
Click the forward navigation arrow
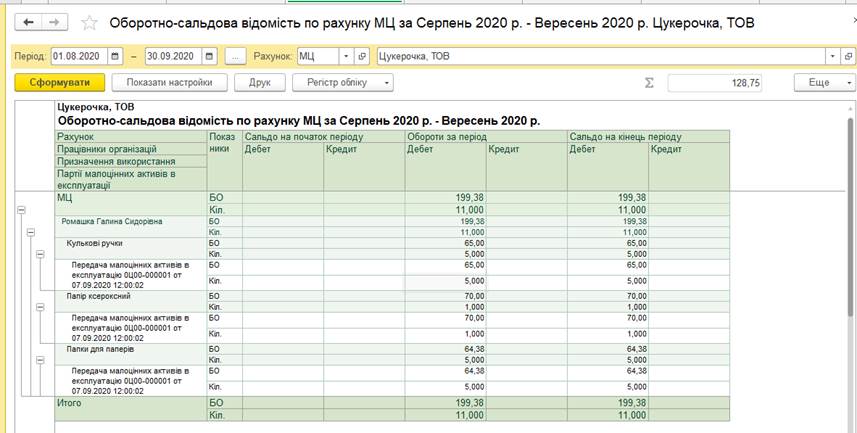click(x=54, y=22)
